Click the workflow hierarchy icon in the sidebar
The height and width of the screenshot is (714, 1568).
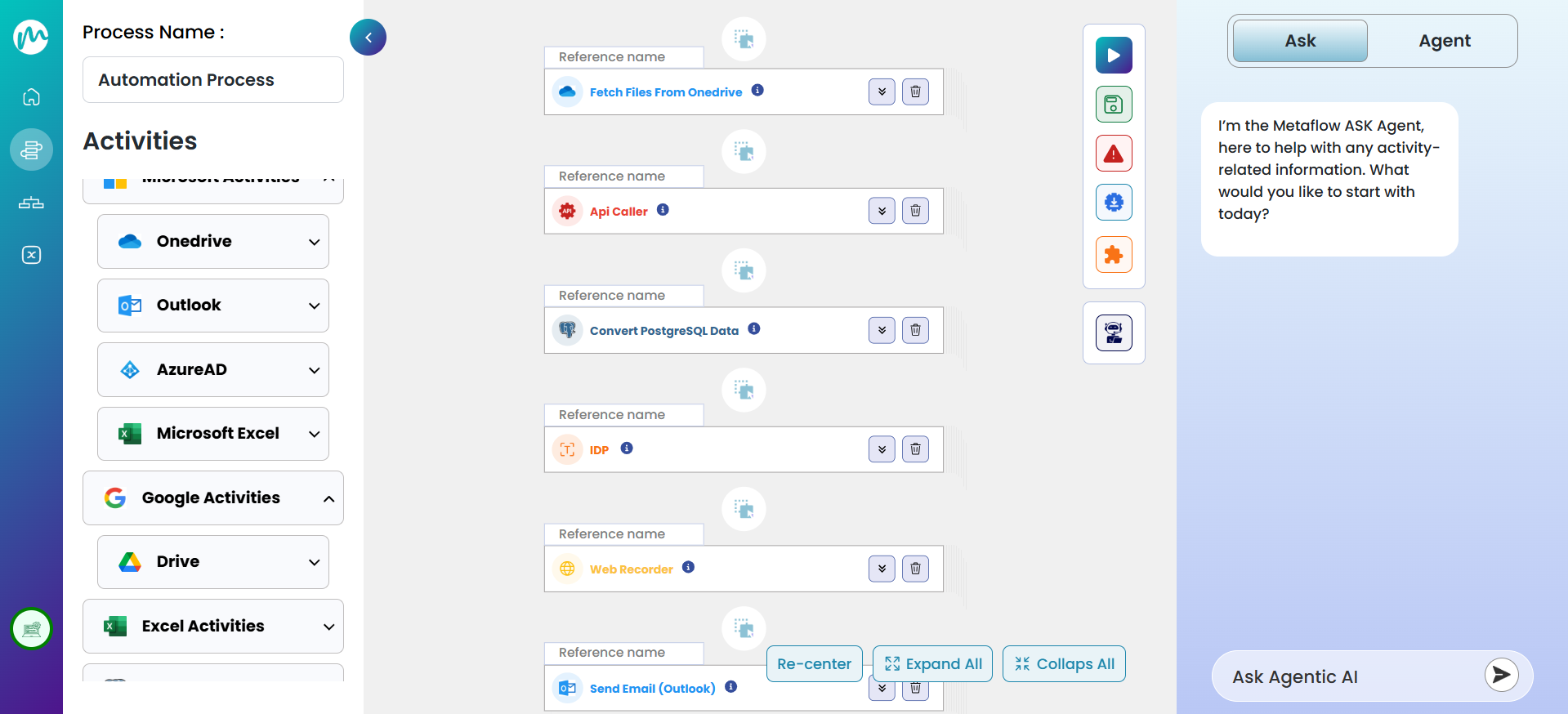pyautogui.click(x=31, y=203)
